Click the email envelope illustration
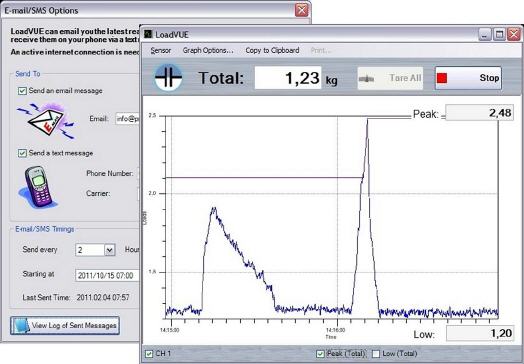Image resolution: width=524 pixels, height=364 pixels. coord(46,121)
